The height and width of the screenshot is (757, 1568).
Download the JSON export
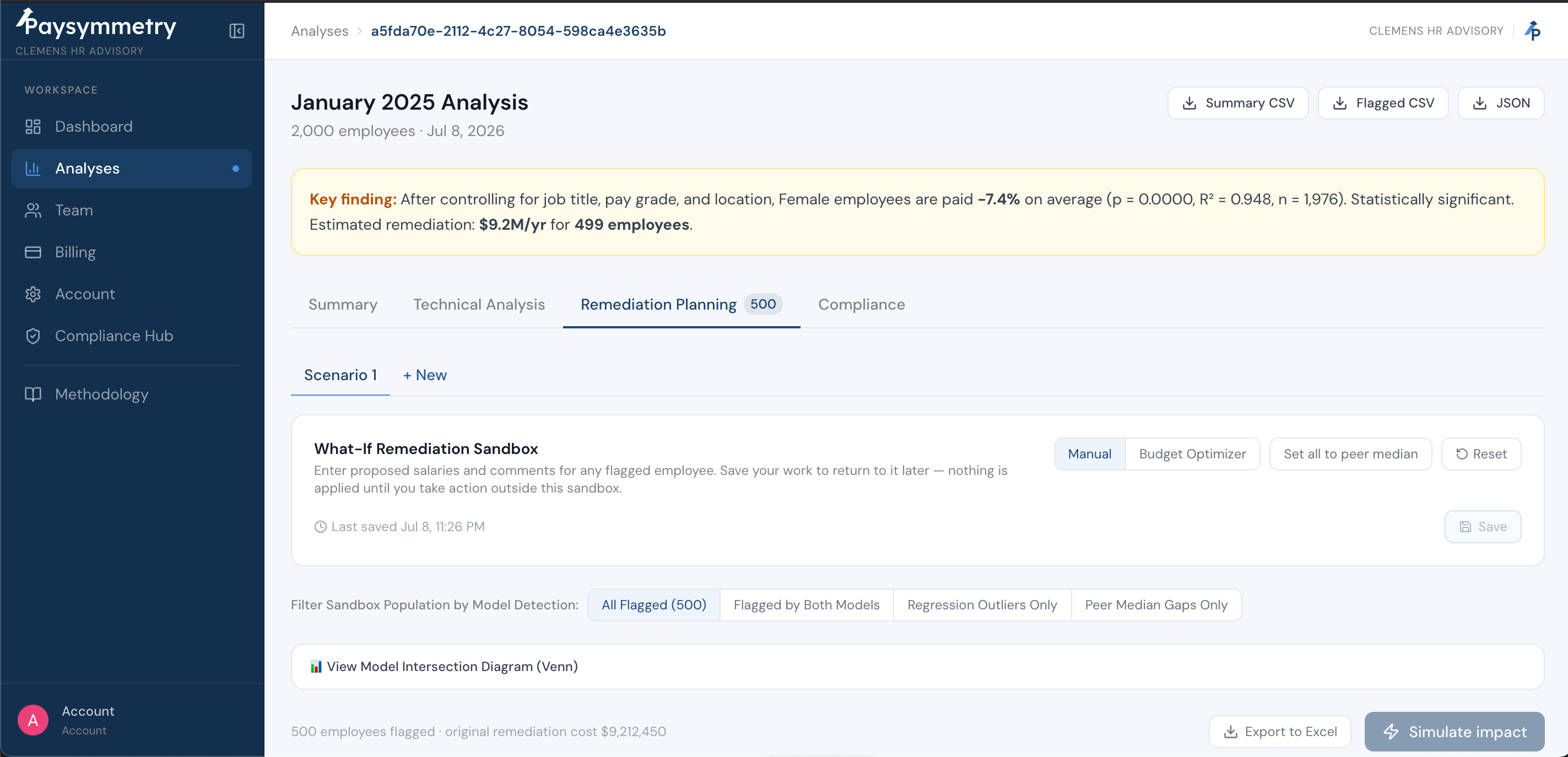tap(1501, 103)
